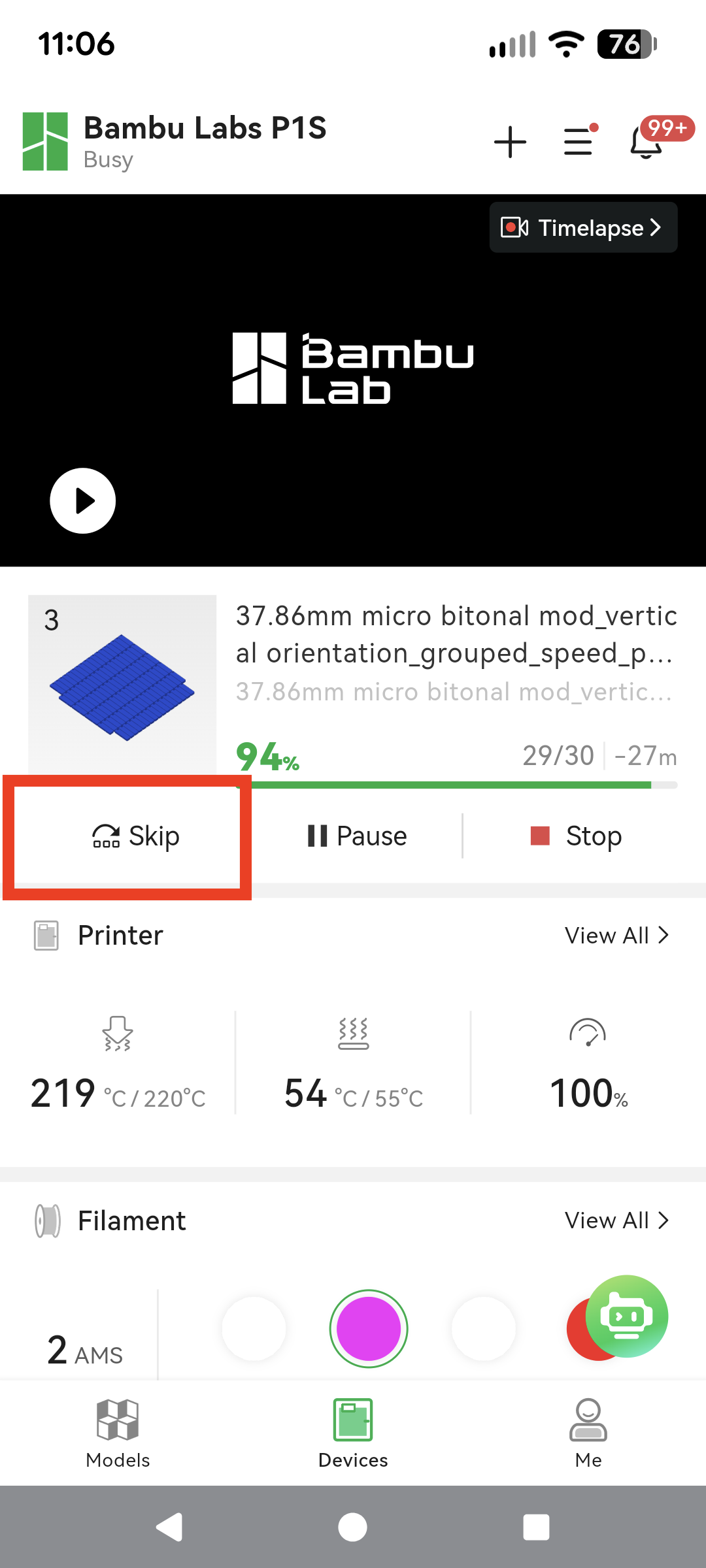706x1568 pixels.
Task: Tap the print speed 100% gauge
Action: pos(588,1065)
